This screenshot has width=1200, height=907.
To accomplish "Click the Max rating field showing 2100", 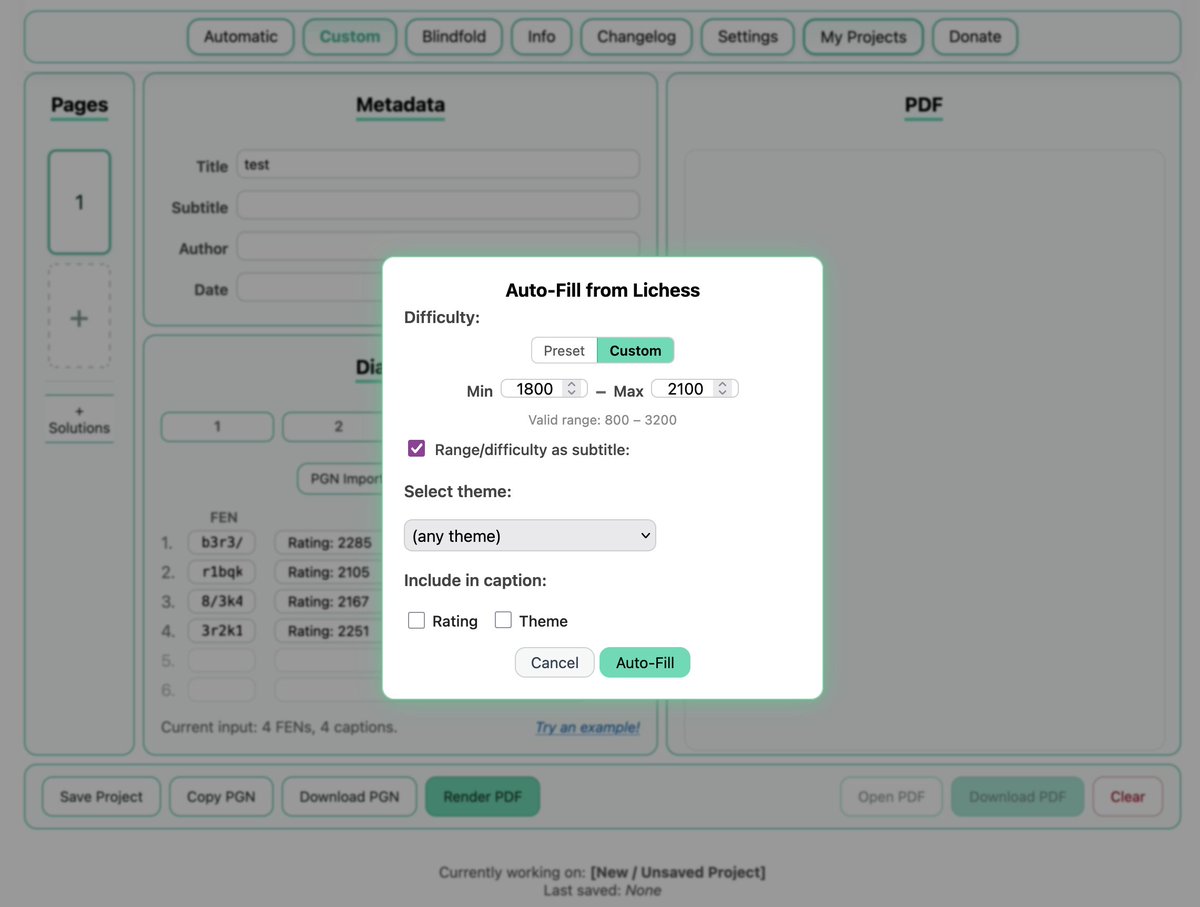I will pyautogui.click(x=694, y=389).
